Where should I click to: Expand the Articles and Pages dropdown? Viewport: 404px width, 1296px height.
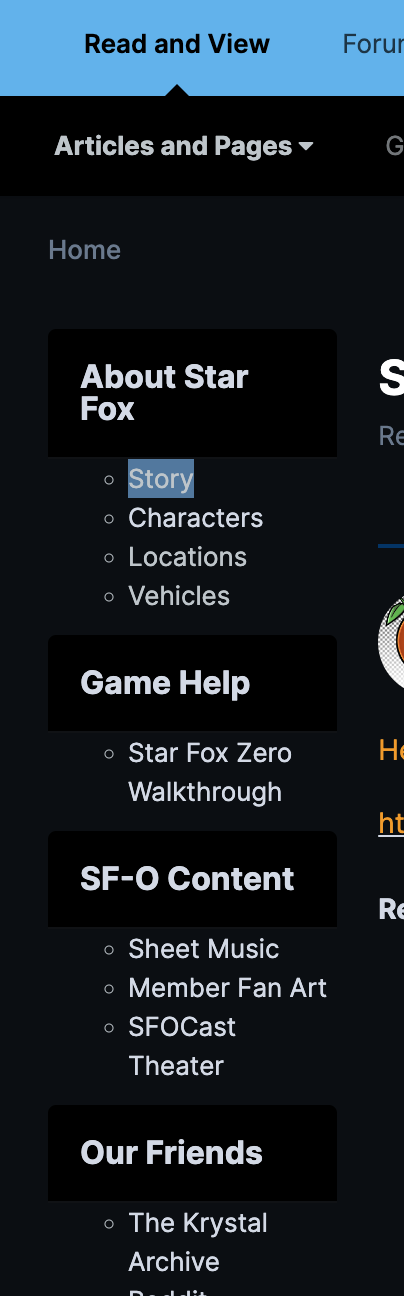click(184, 146)
